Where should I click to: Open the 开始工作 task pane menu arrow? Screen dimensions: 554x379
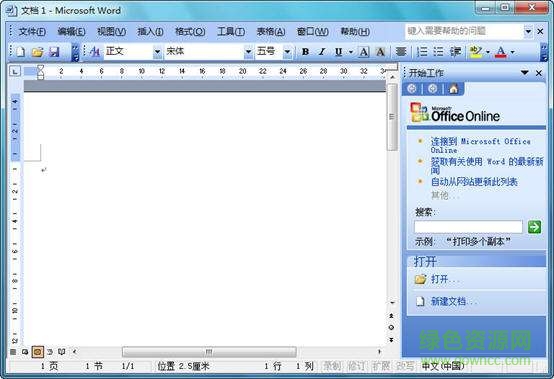[x=525, y=73]
